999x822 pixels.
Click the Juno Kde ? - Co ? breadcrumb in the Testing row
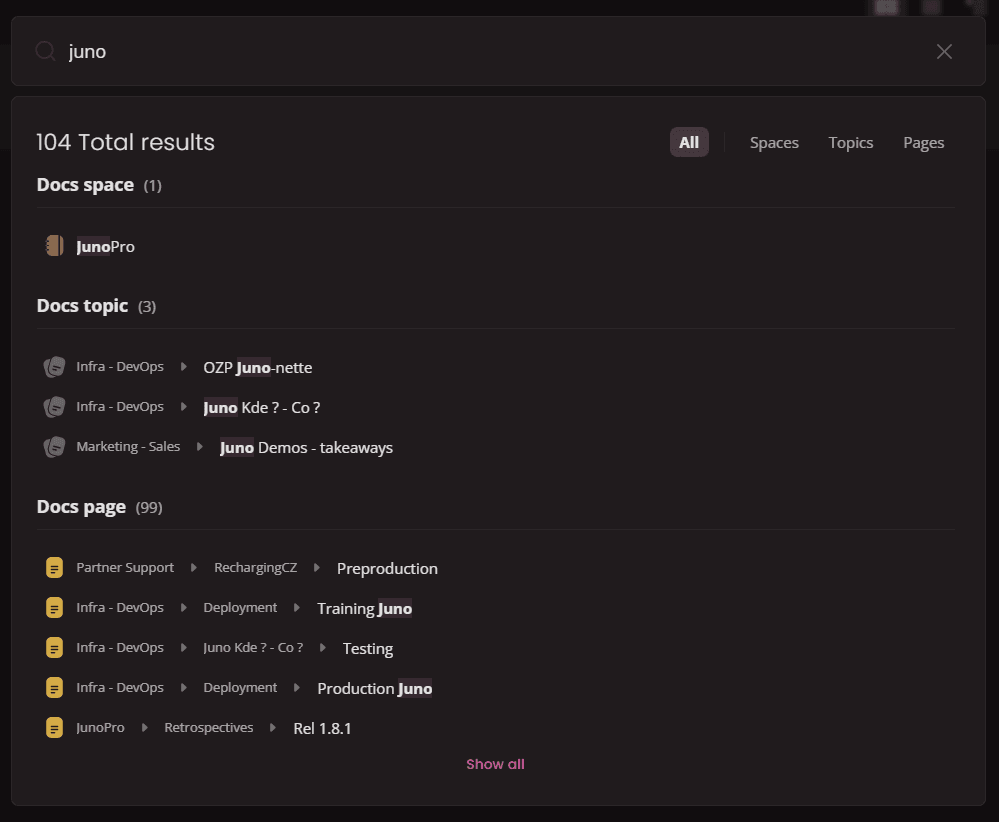(x=253, y=647)
